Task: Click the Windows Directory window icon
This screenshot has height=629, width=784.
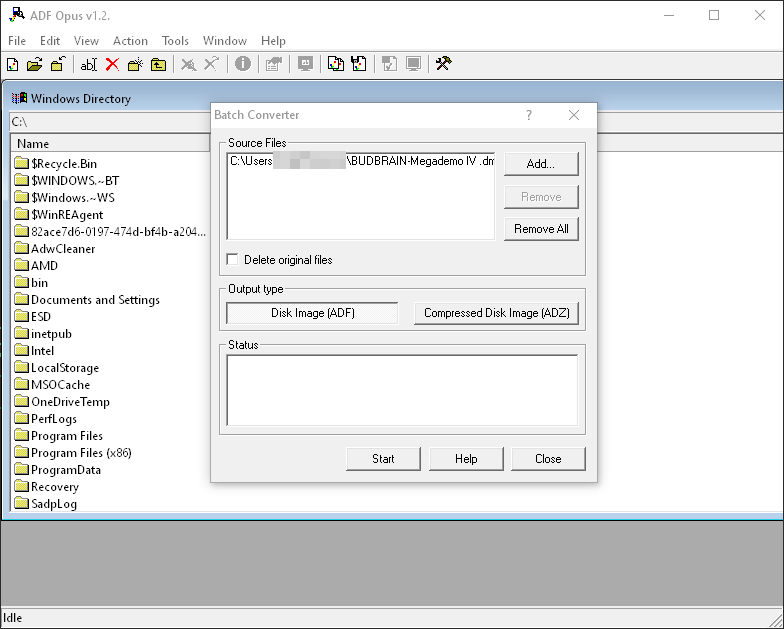Action: 20,98
